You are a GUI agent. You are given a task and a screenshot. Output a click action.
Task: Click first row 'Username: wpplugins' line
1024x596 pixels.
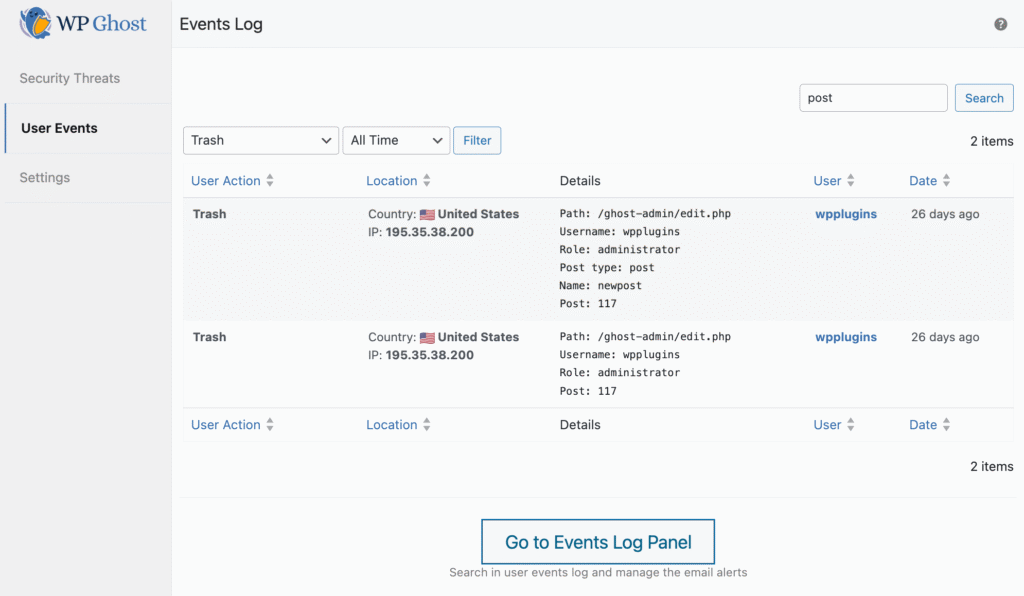coord(619,232)
